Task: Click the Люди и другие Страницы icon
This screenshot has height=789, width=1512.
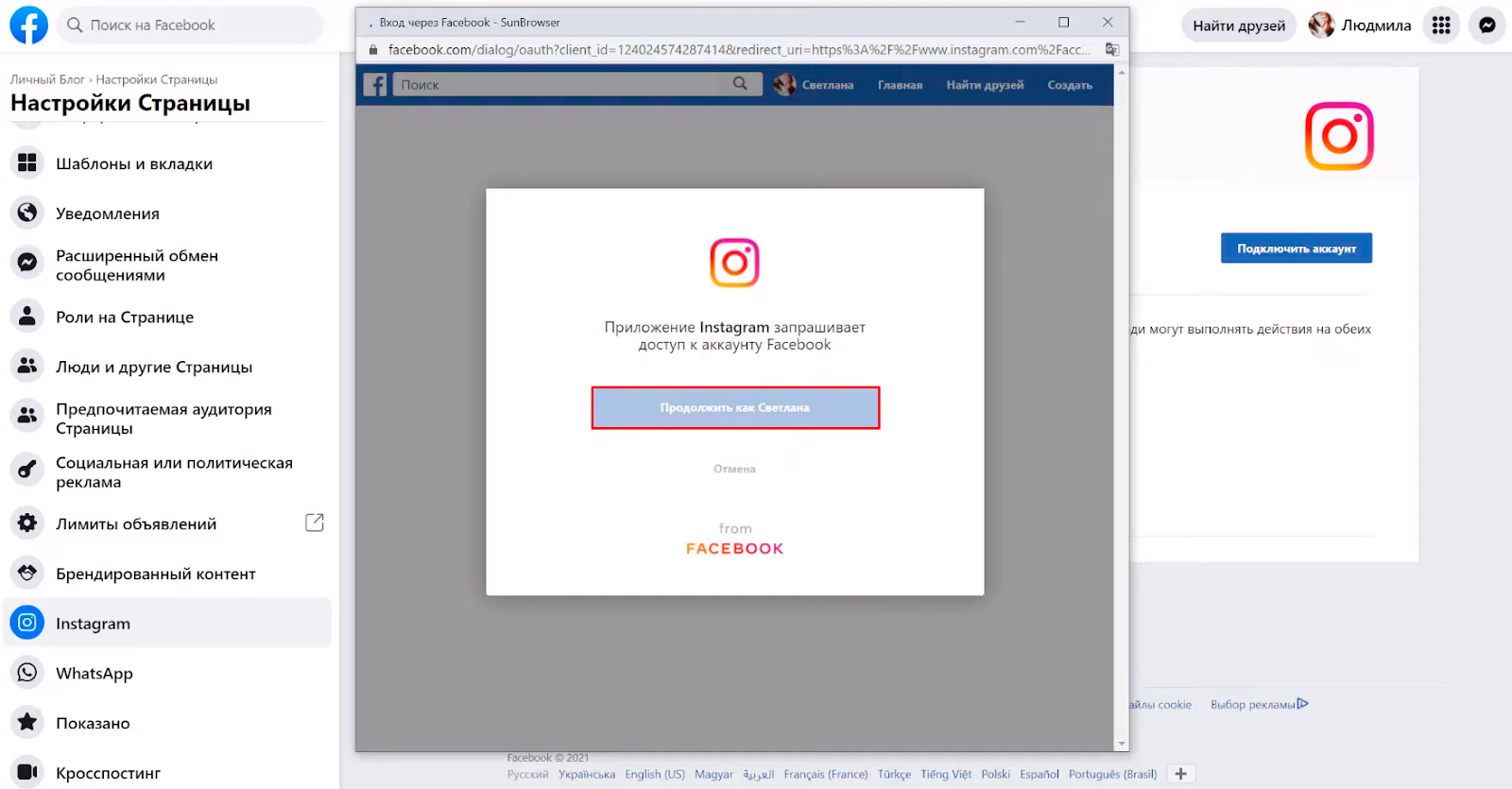Action: 27,367
